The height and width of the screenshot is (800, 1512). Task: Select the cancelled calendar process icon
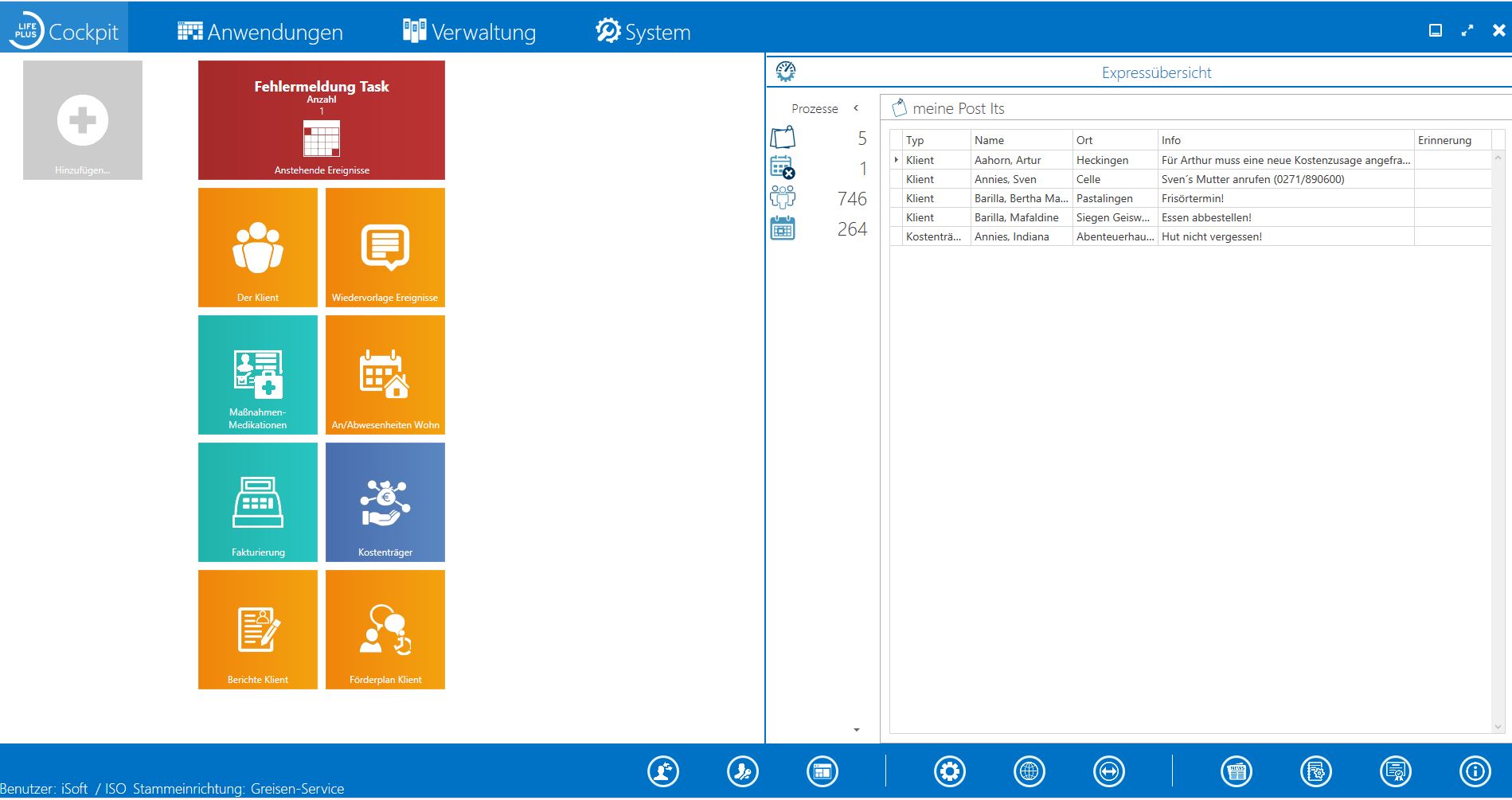tap(783, 168)
